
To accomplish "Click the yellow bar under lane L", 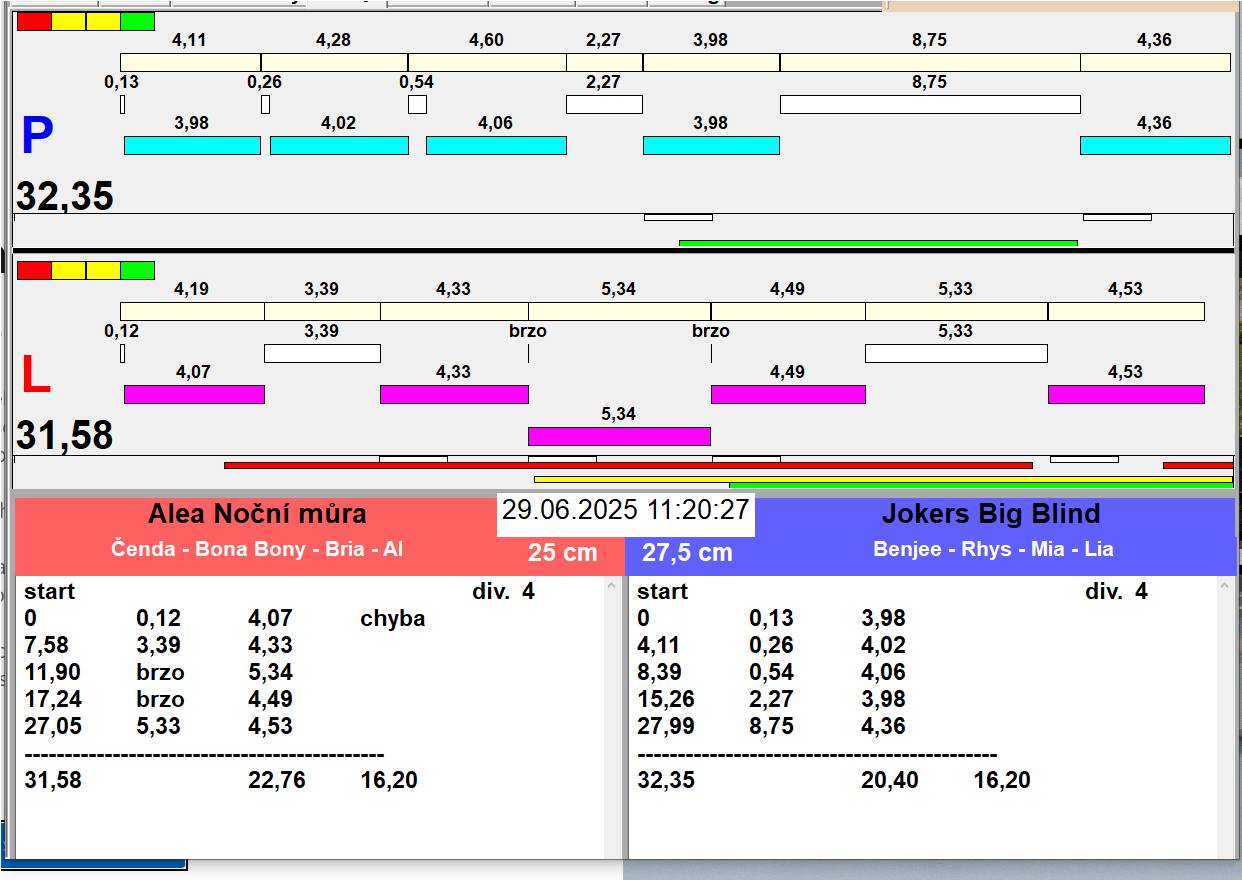I will pyautogui.click(x=883, y=479).
